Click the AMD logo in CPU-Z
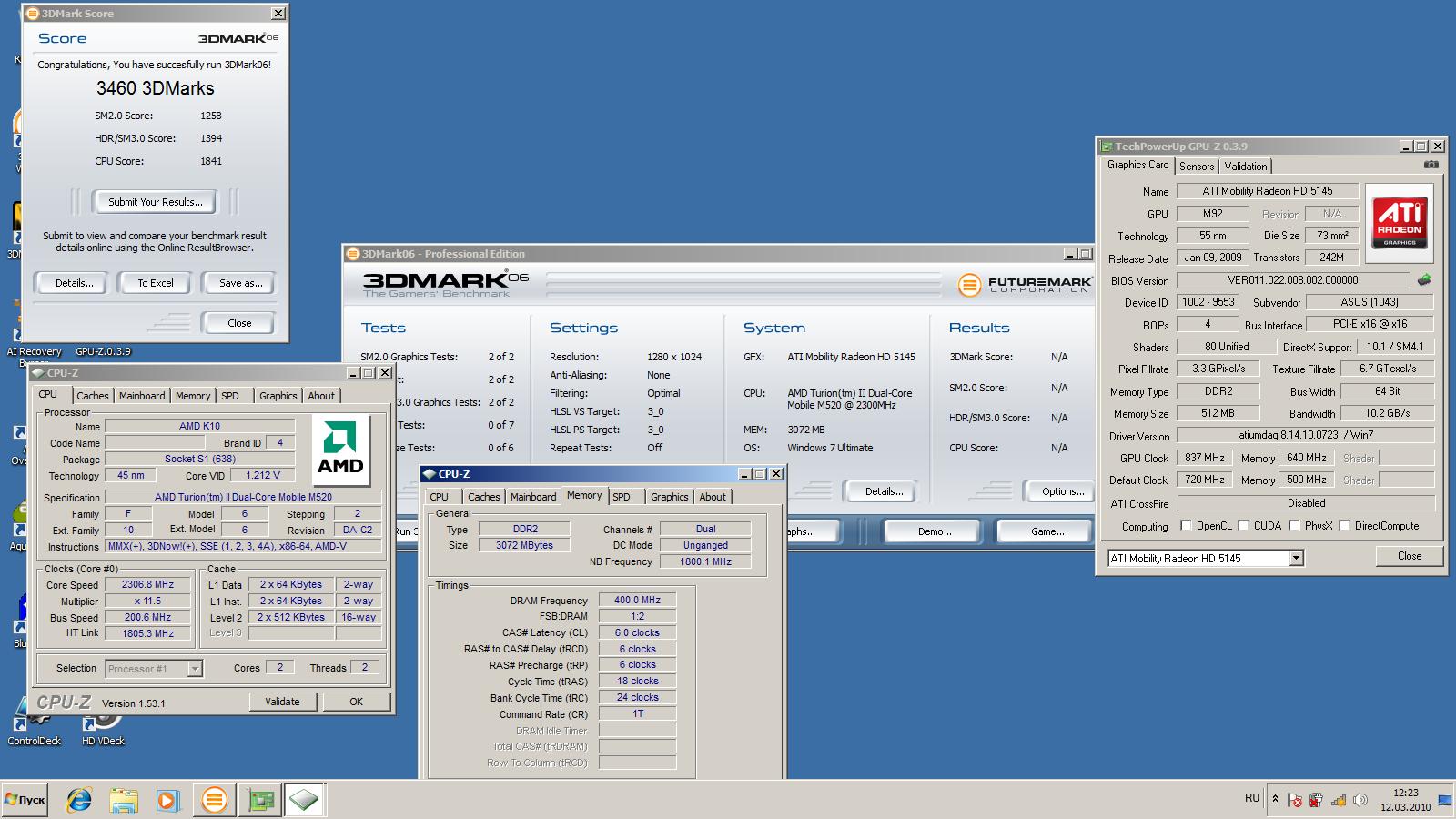 pyautogui.click(x=340, y=450)
